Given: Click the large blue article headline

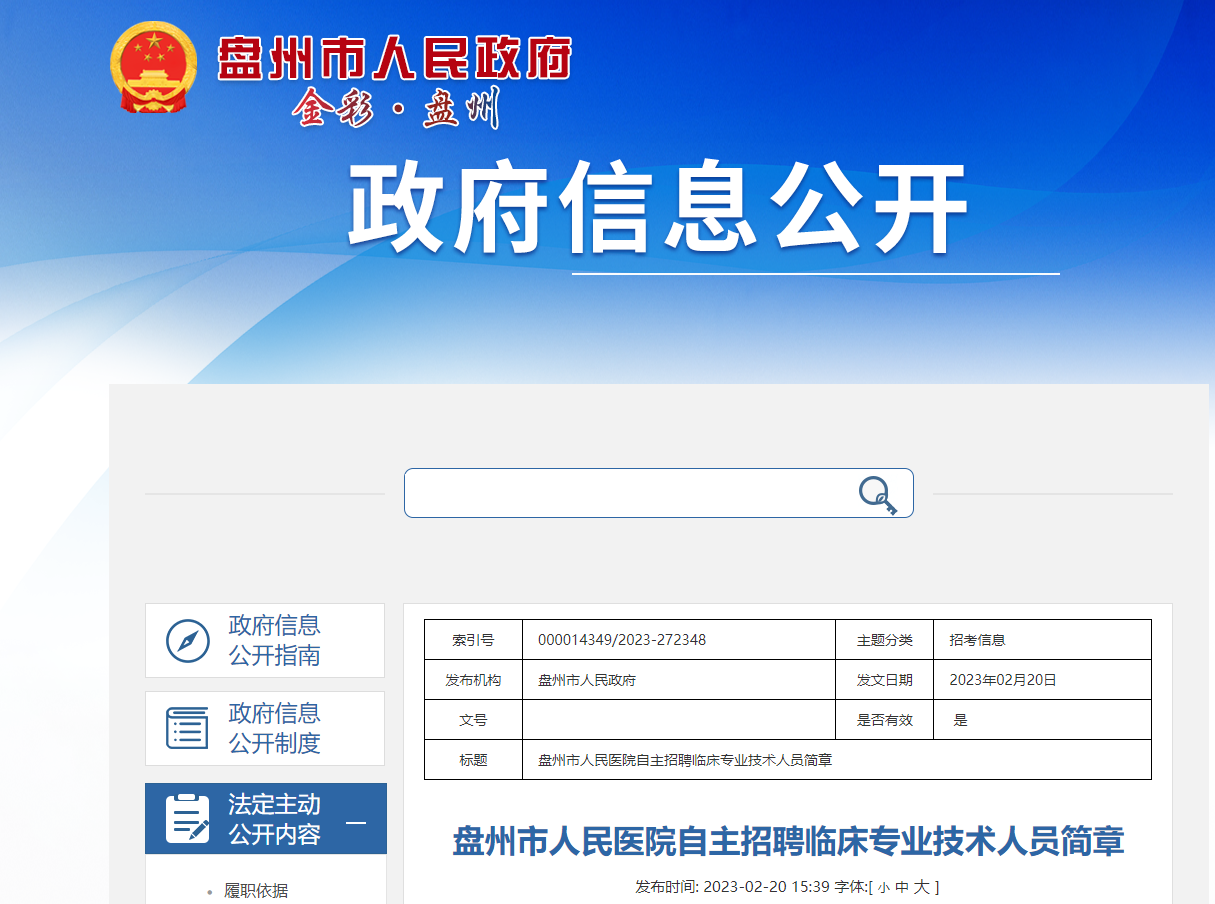Looking at the screenshot, I should pos(788,842).
